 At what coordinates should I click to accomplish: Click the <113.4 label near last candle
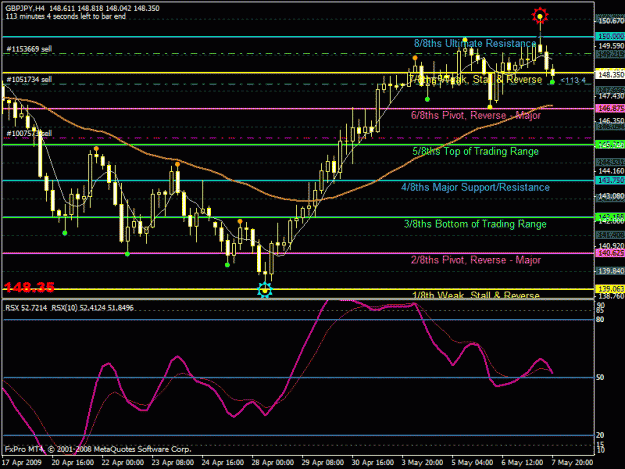[x=573, y=80]
